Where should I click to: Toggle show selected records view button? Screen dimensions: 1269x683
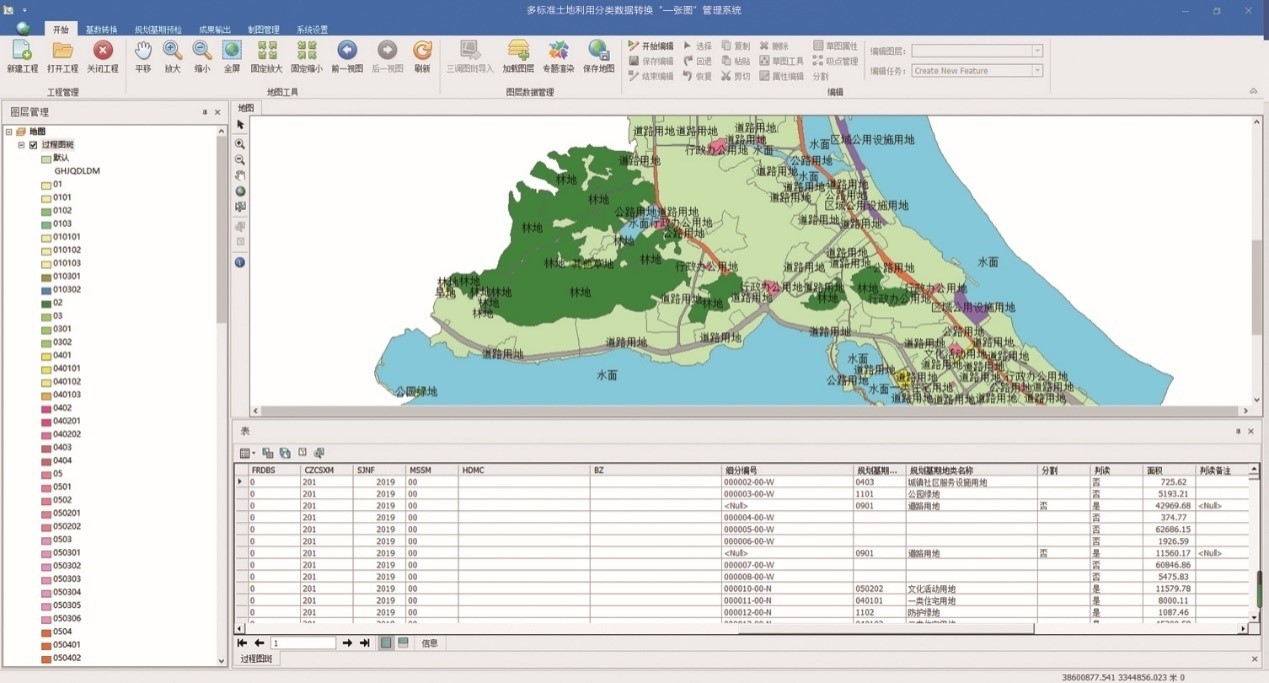point(403,643)
